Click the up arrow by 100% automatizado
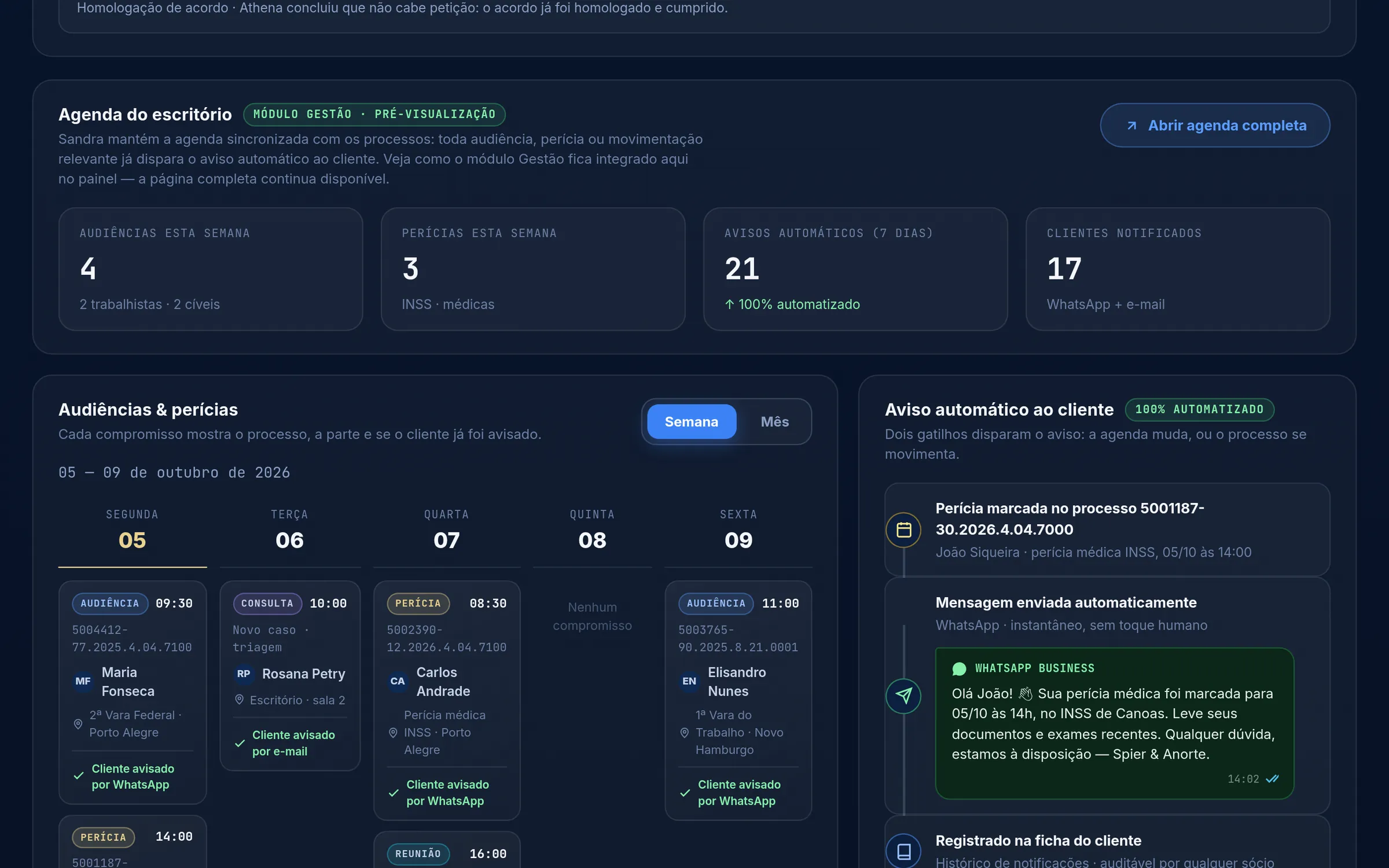 tap(730, 304)
